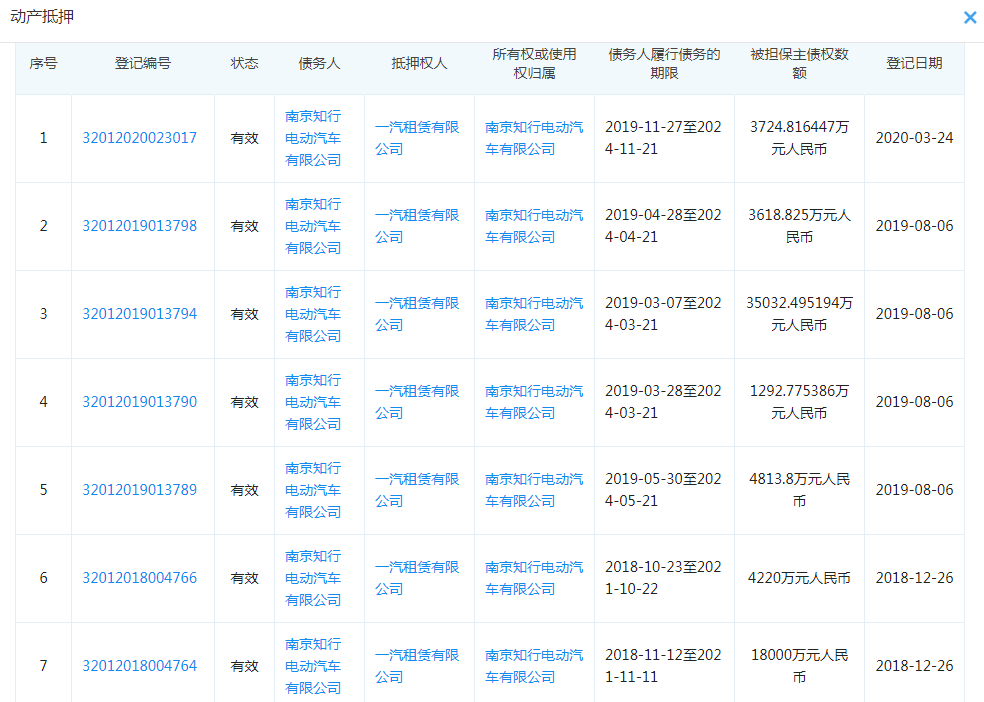Select term 2018-10-23至2021-10-22

pos(663,578)
